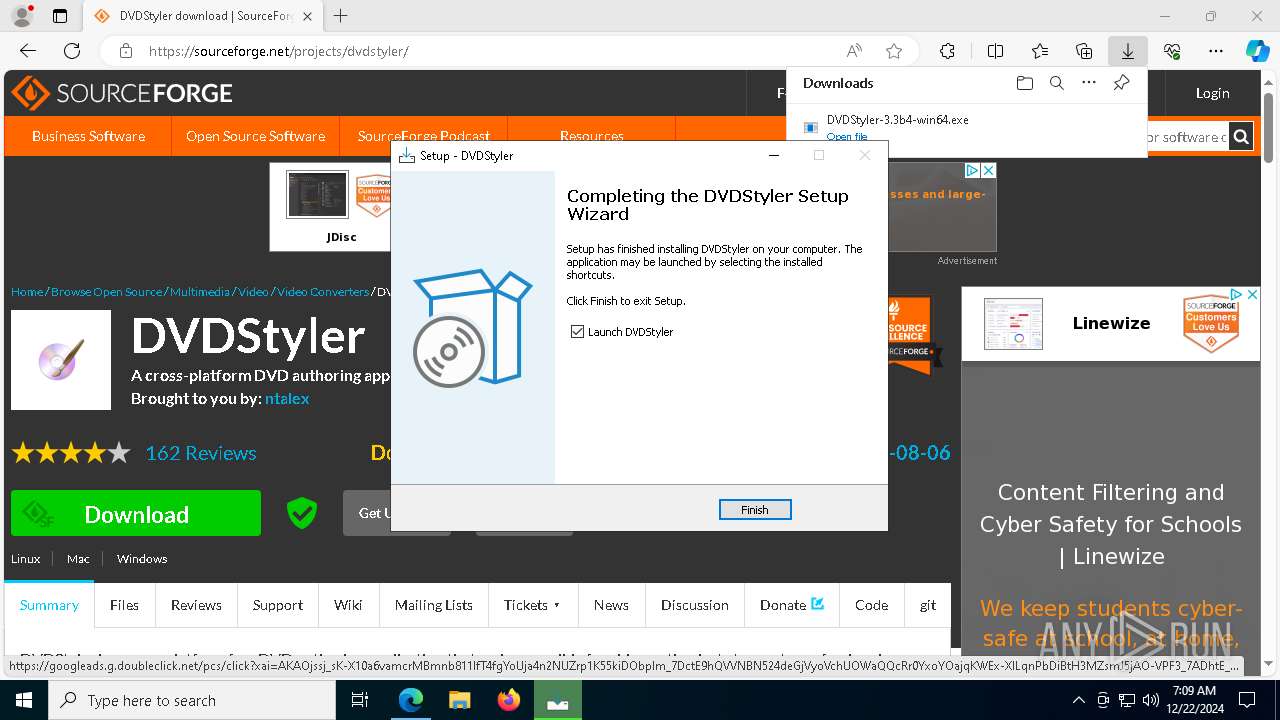This screenshot has width=1280, height=720.
Task: Open Open Source Software menu
Action: [255, 136]
